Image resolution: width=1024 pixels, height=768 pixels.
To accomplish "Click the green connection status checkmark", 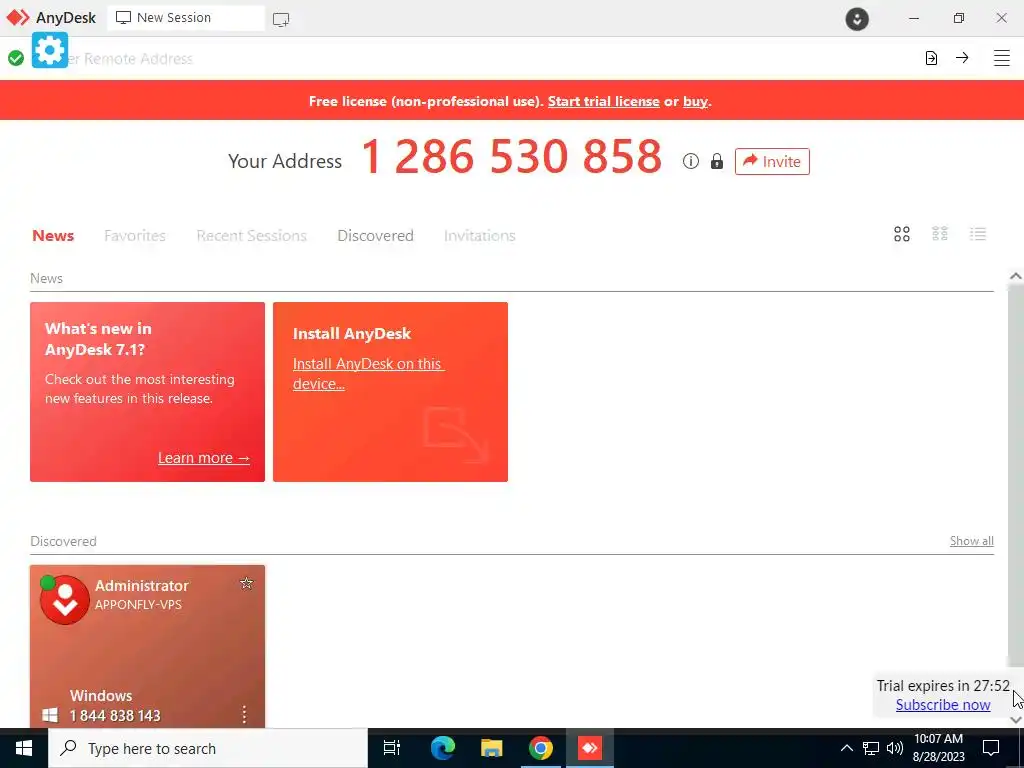I will click(16, 59).
